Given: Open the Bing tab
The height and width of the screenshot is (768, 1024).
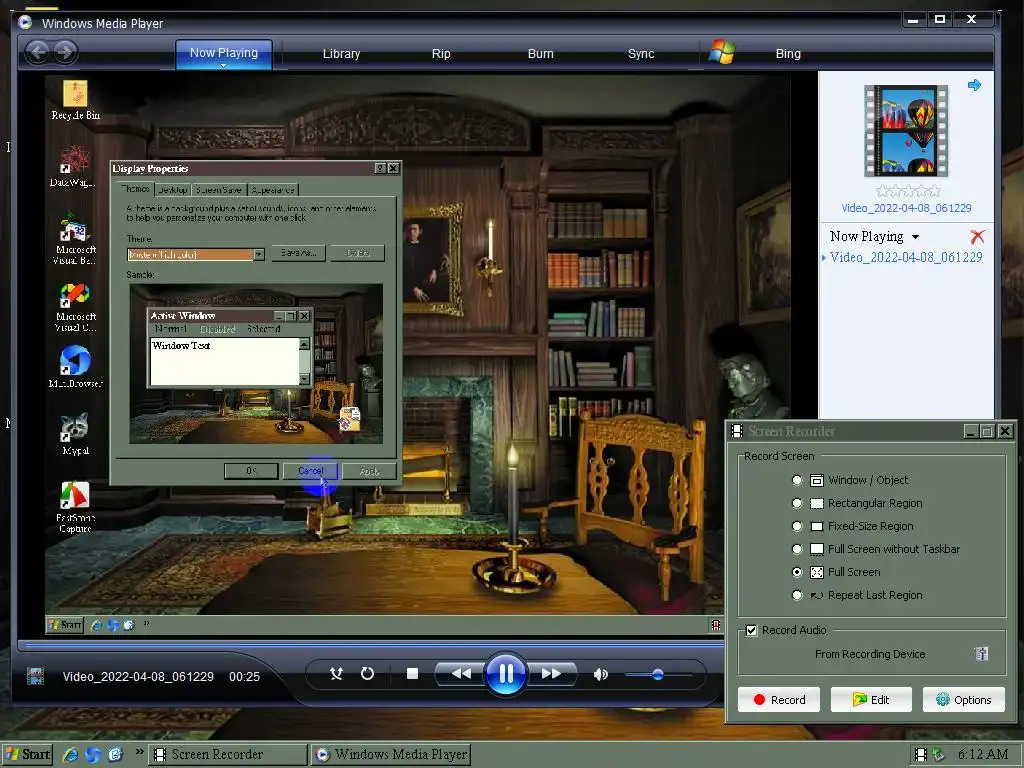Looking at the screenshot, I should point(788,54).
